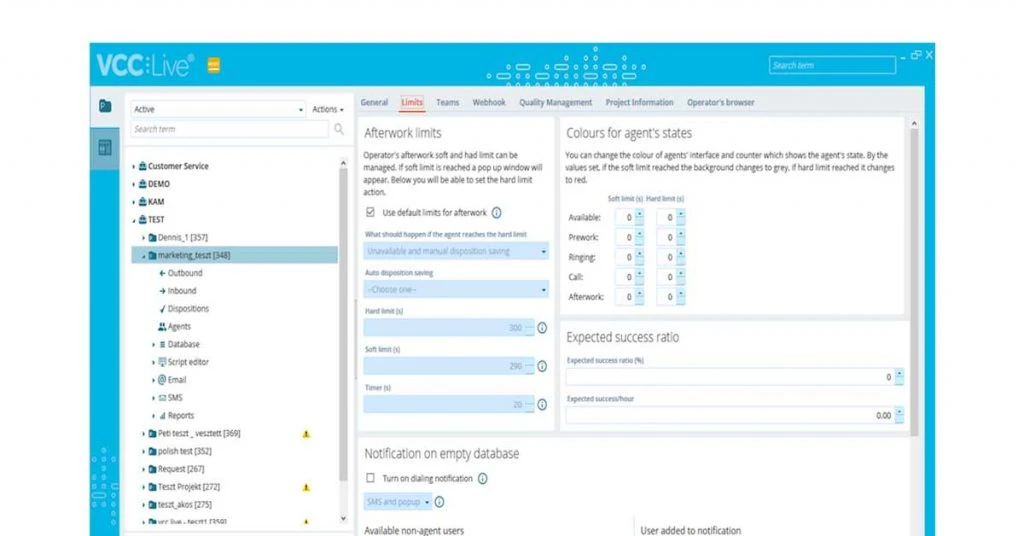Enable Turn on dialing notification checkbox

pyautogui.click(x=370, y=479)
